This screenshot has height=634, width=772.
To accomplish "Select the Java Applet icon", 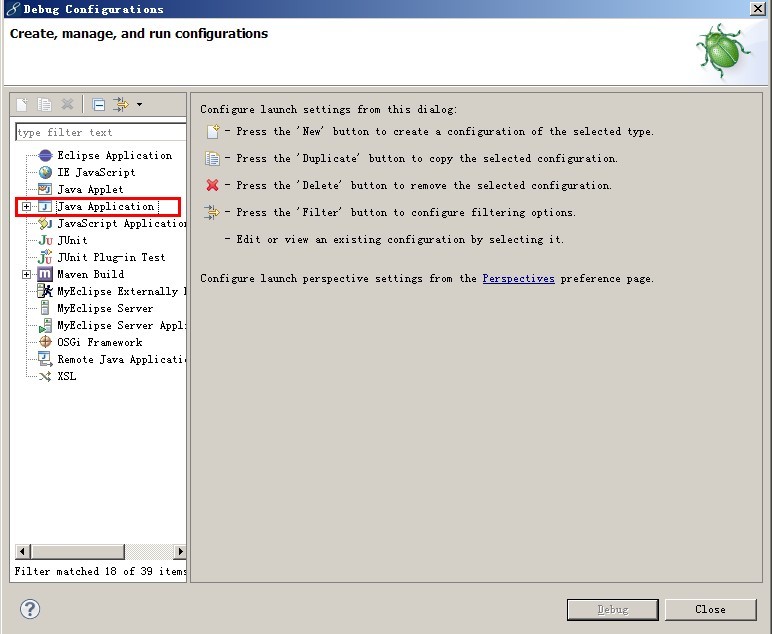I will (x=45, y=189).
